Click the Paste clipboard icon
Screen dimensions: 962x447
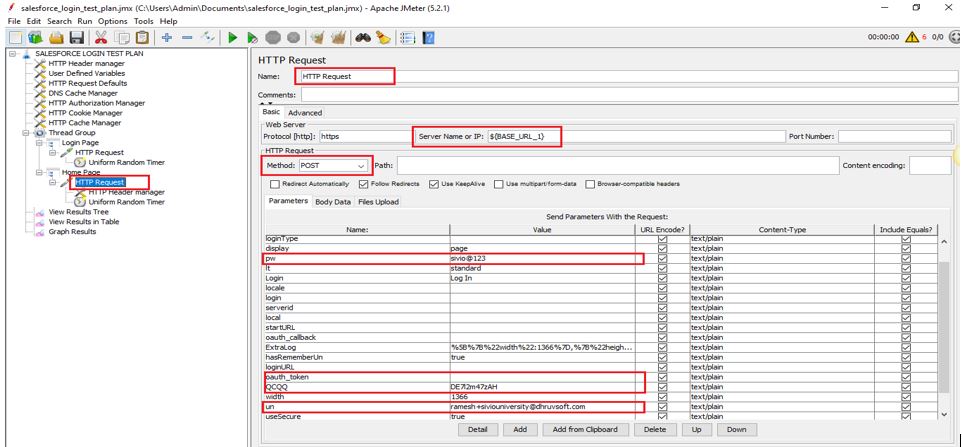pyautogui.click(x=142, y=38)
